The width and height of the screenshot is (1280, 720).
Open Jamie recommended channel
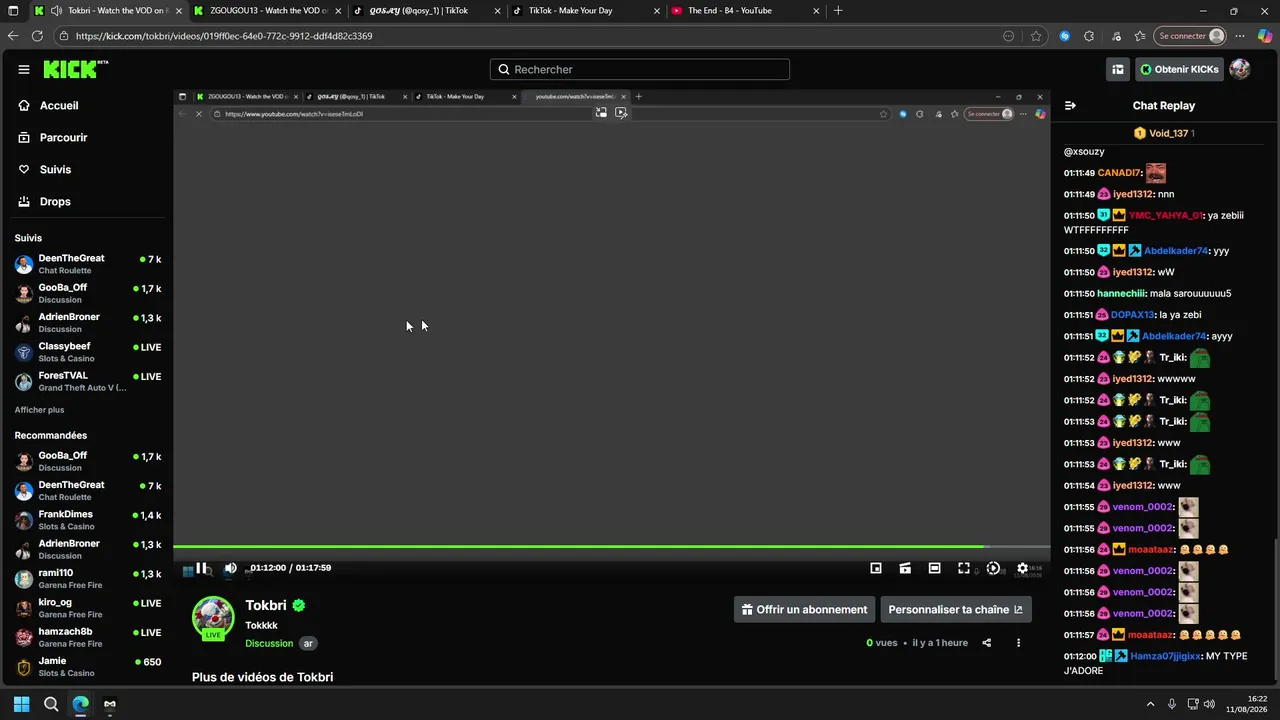point(88,666)
